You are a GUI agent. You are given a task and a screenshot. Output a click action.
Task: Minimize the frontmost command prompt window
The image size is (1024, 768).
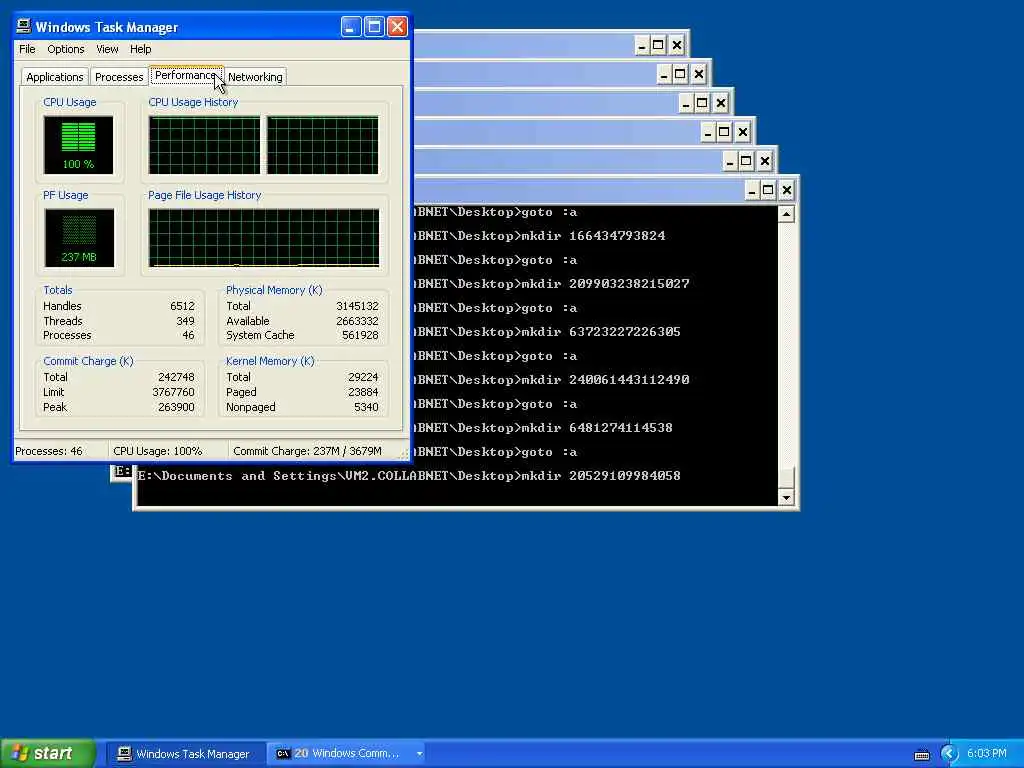(752, 190)
